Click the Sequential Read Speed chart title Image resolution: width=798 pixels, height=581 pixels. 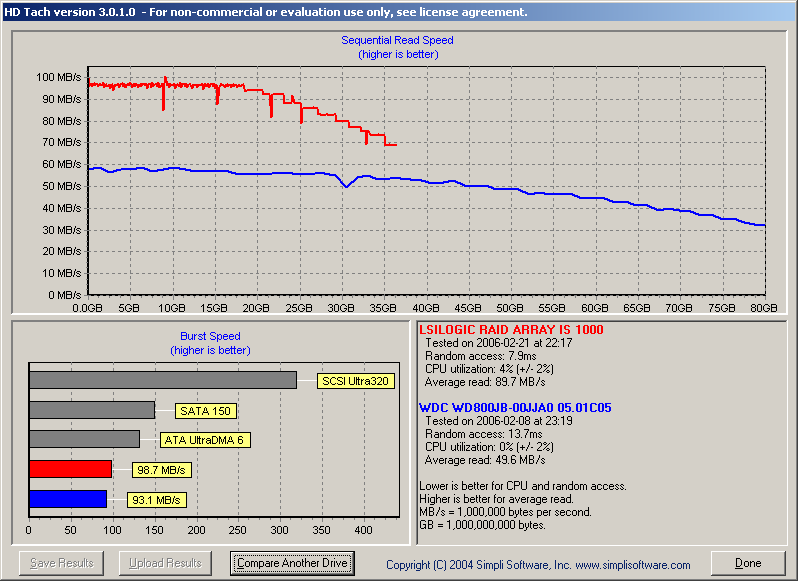pyautogui.click(x=397, y=40)
